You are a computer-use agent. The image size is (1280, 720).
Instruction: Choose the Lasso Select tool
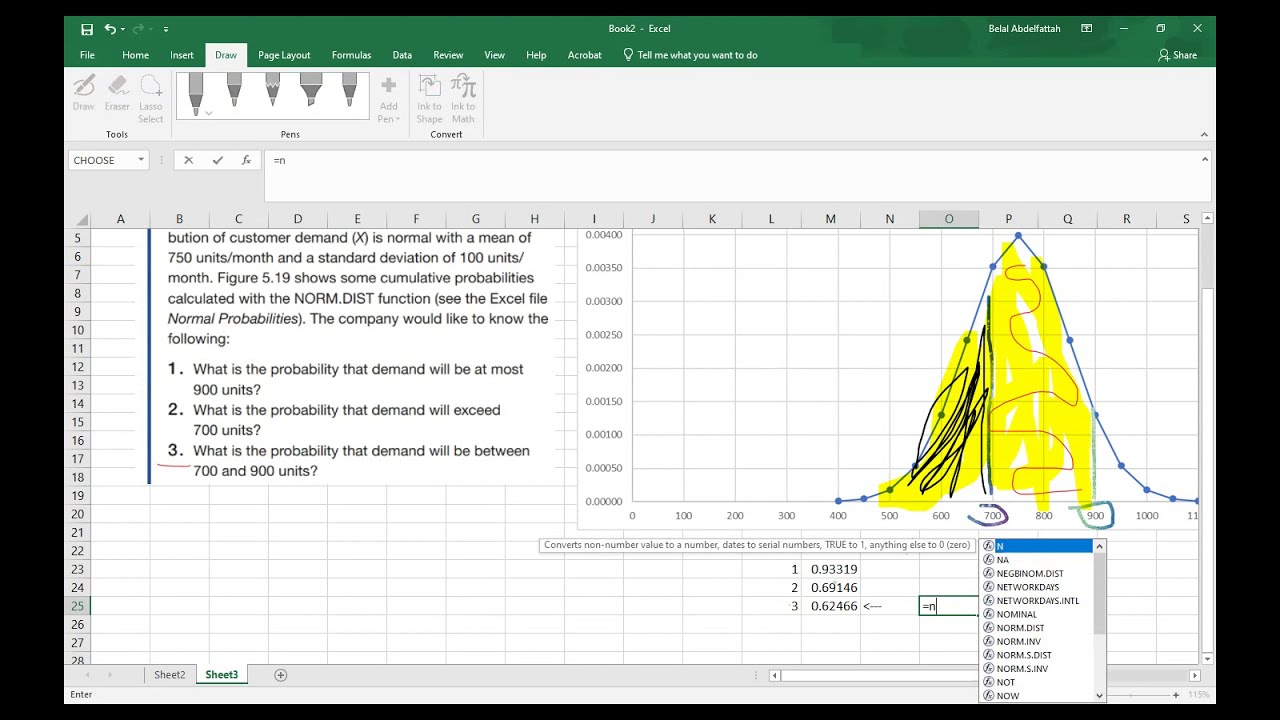point(150,99)
